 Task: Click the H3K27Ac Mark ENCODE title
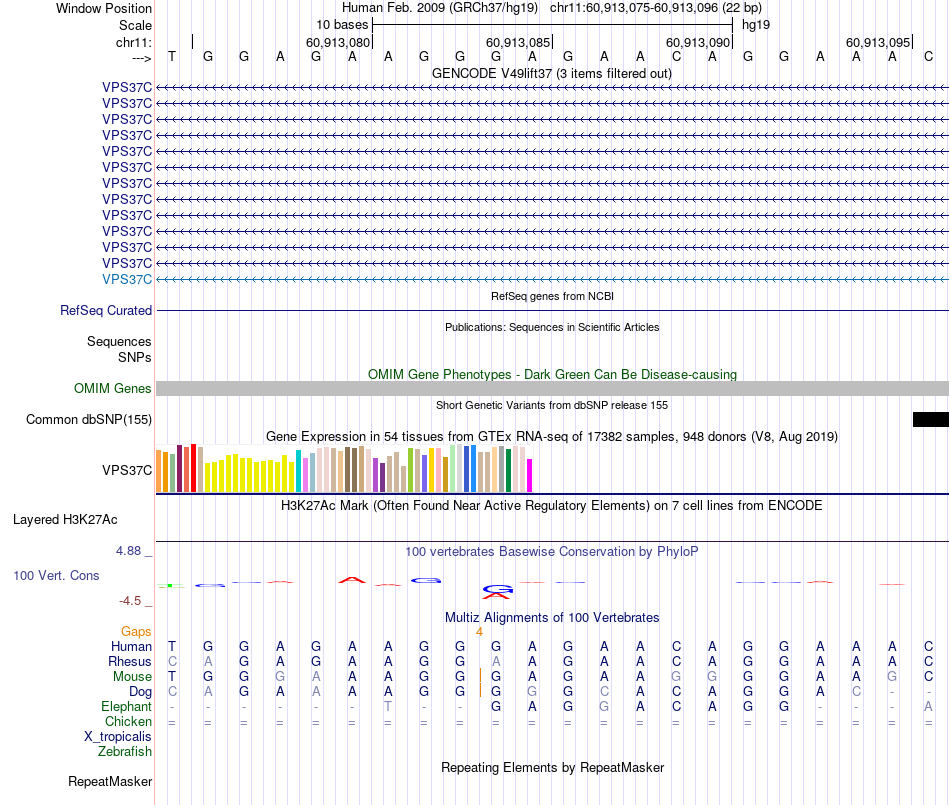coord(551,505)
